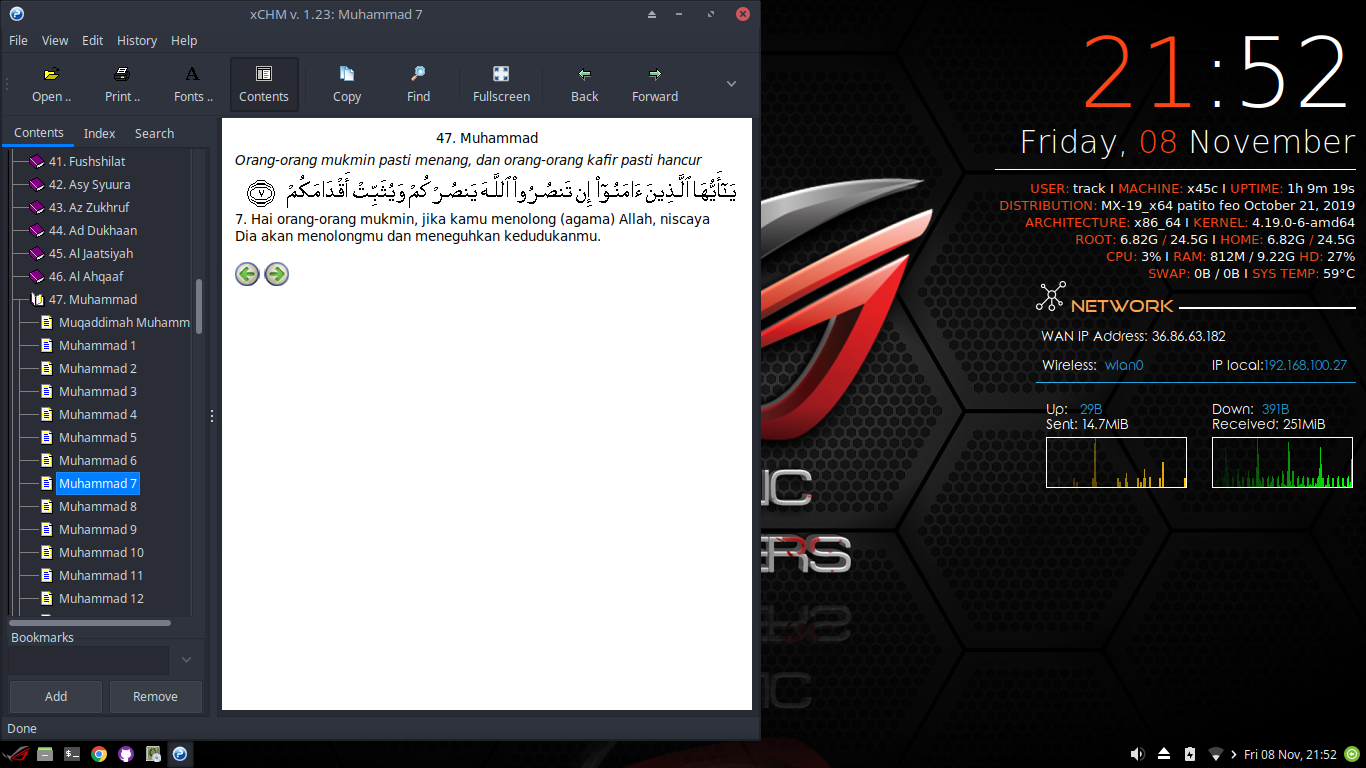Switch to the Search tab
The image size is (1366, 768).
pos(154,133)
